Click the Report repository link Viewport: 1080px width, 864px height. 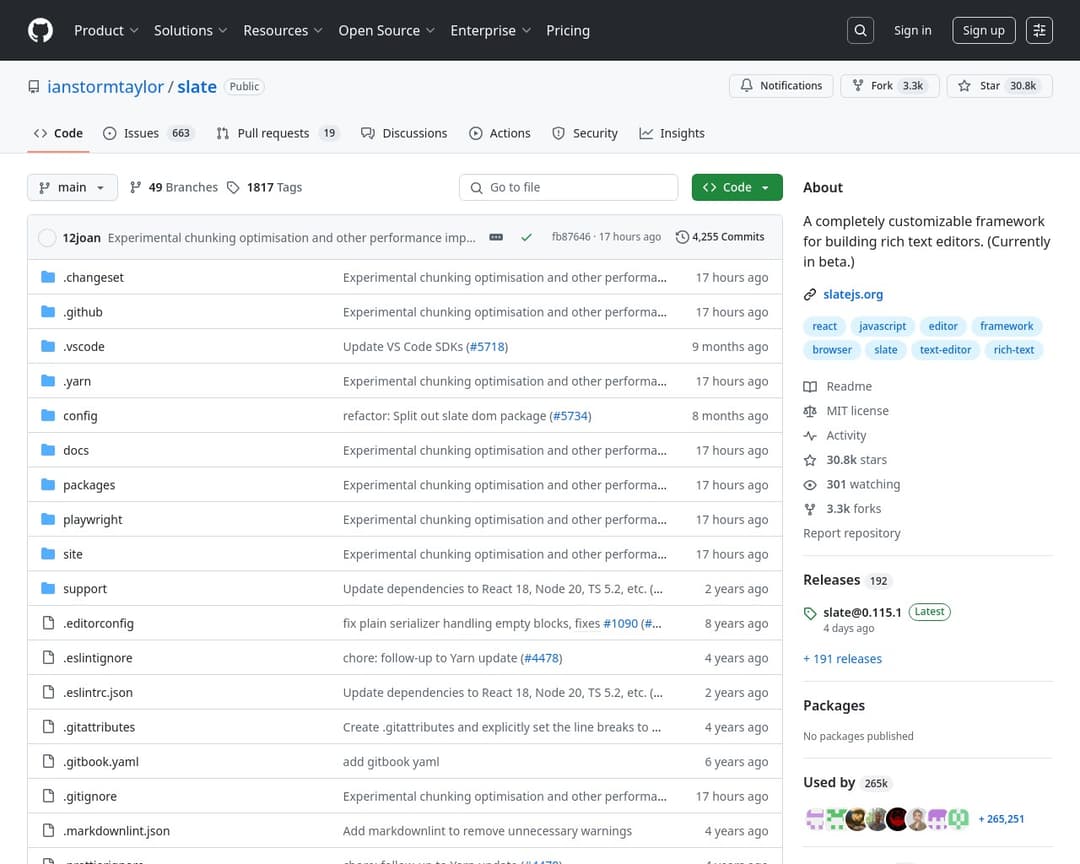coord(851,533)
